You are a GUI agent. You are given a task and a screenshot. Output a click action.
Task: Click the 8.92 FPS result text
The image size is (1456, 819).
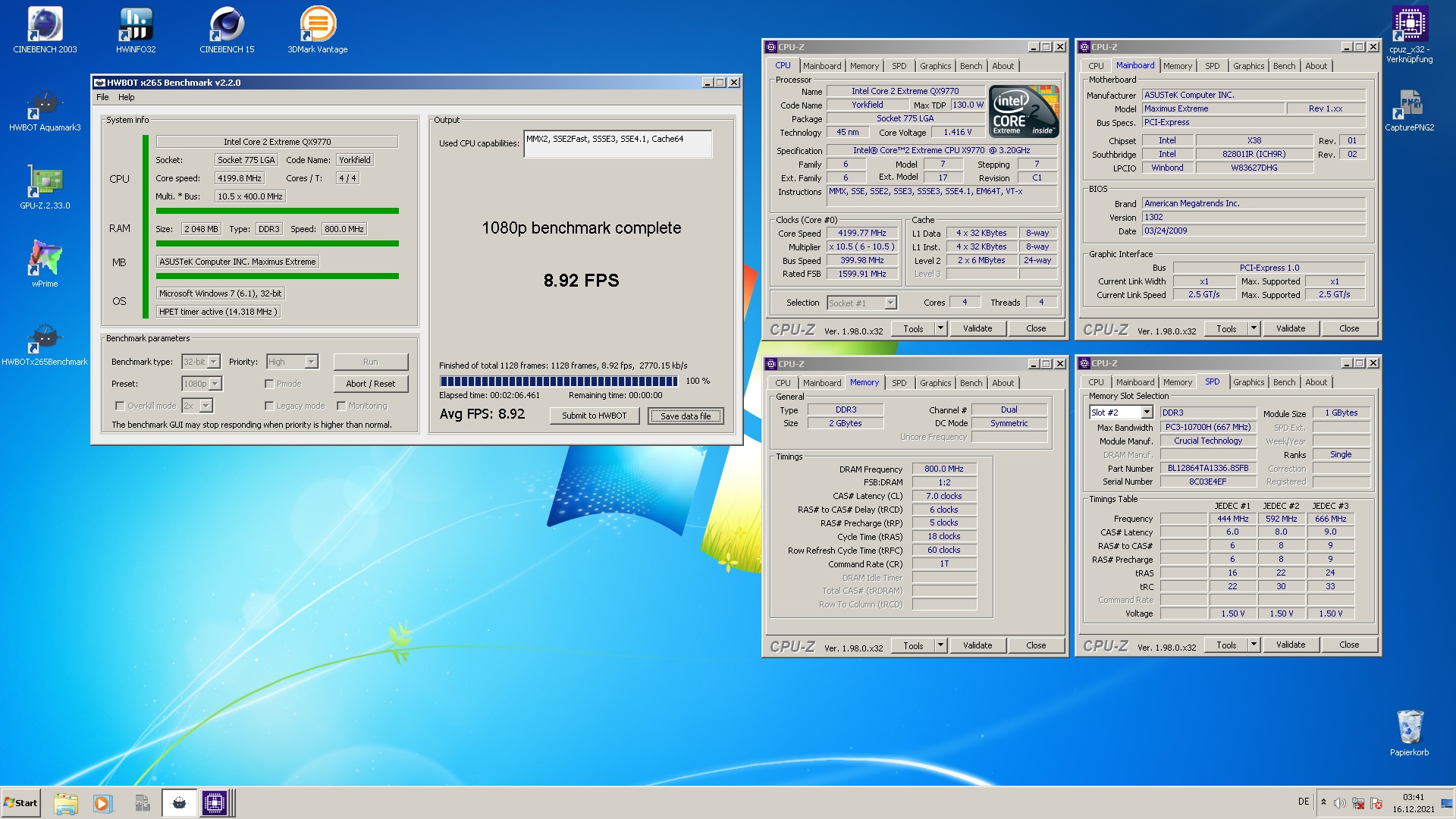pyautogui.click(x=581, y=281)
